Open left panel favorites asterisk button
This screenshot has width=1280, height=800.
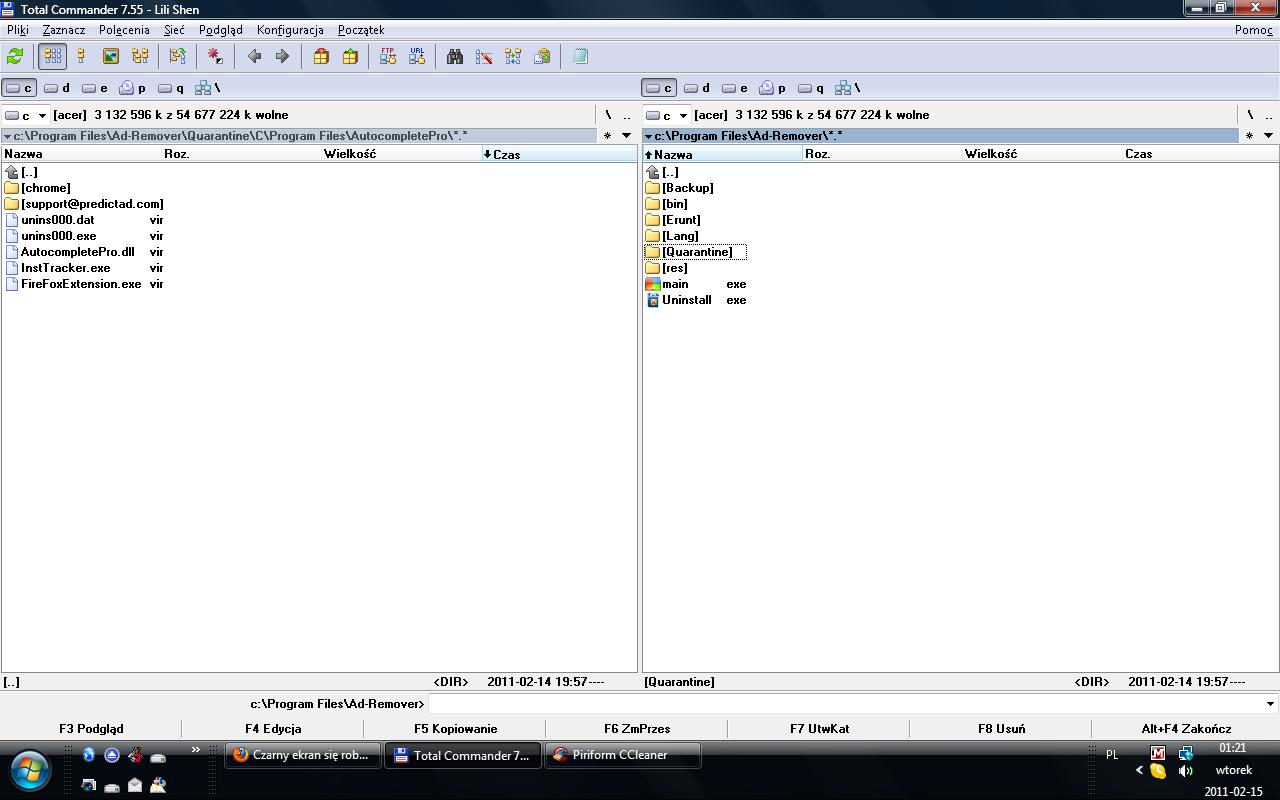pos(607,135)
